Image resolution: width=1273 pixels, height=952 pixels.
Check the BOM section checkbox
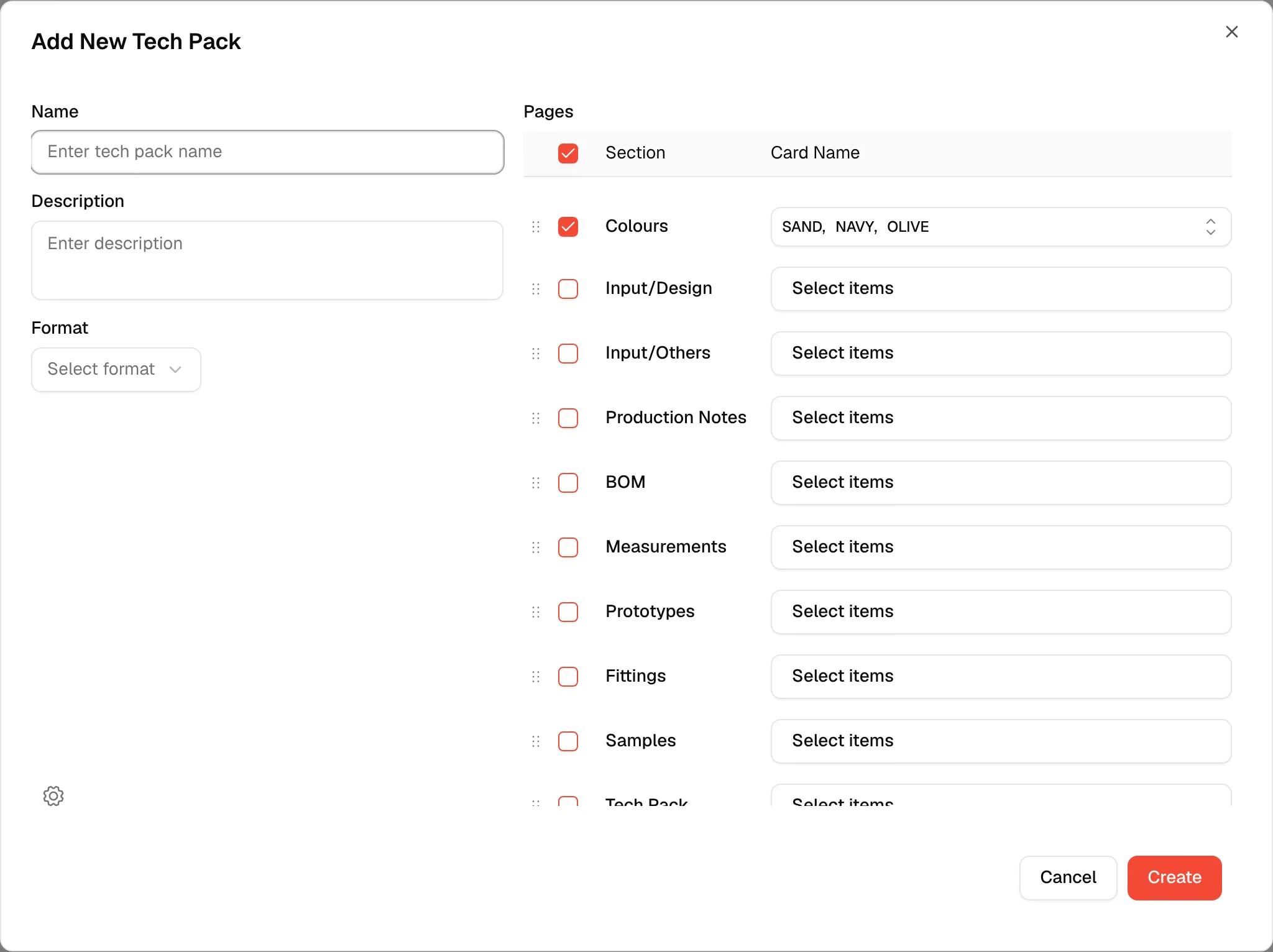pos(568,483)
